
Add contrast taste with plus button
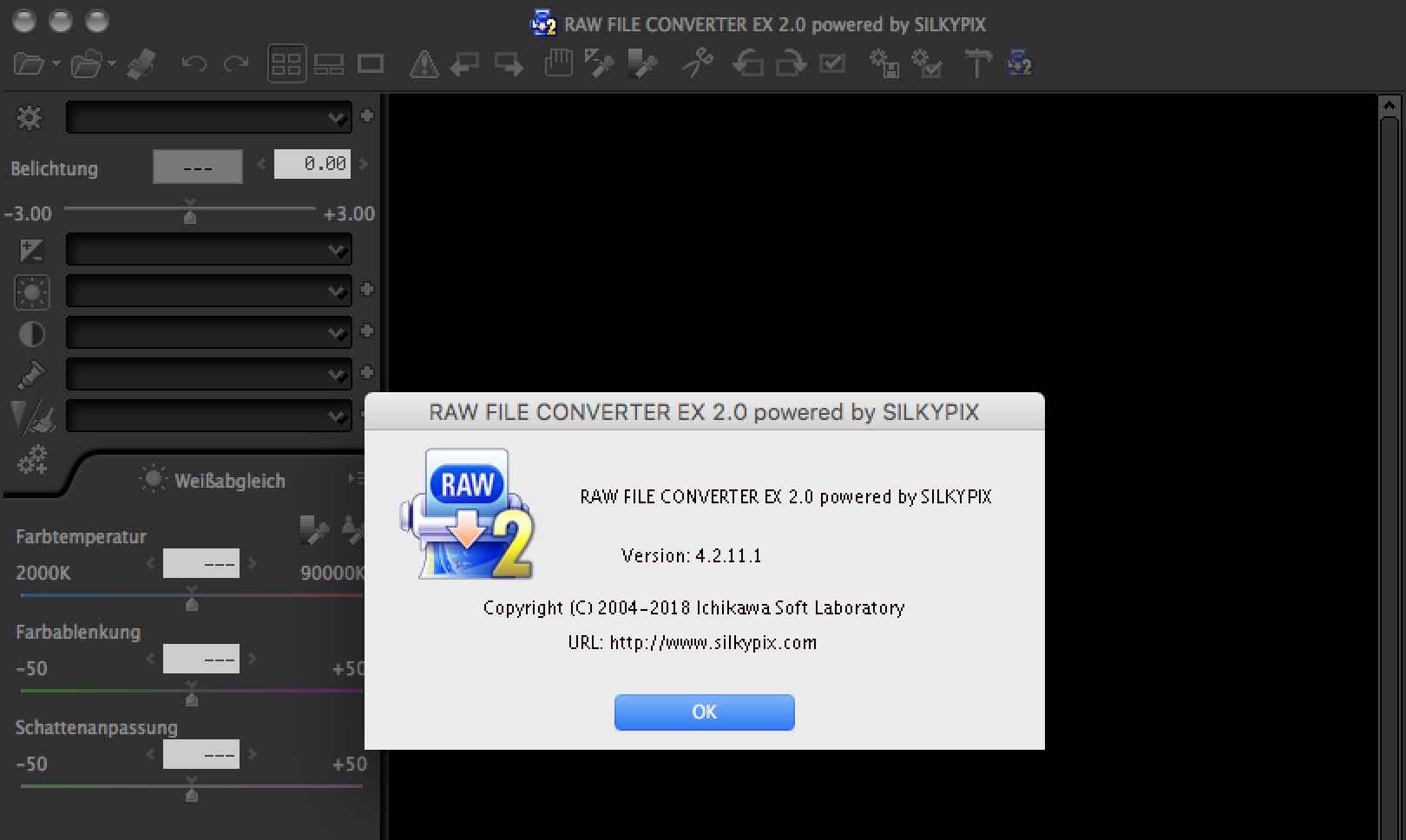click(x=367, y=331)
